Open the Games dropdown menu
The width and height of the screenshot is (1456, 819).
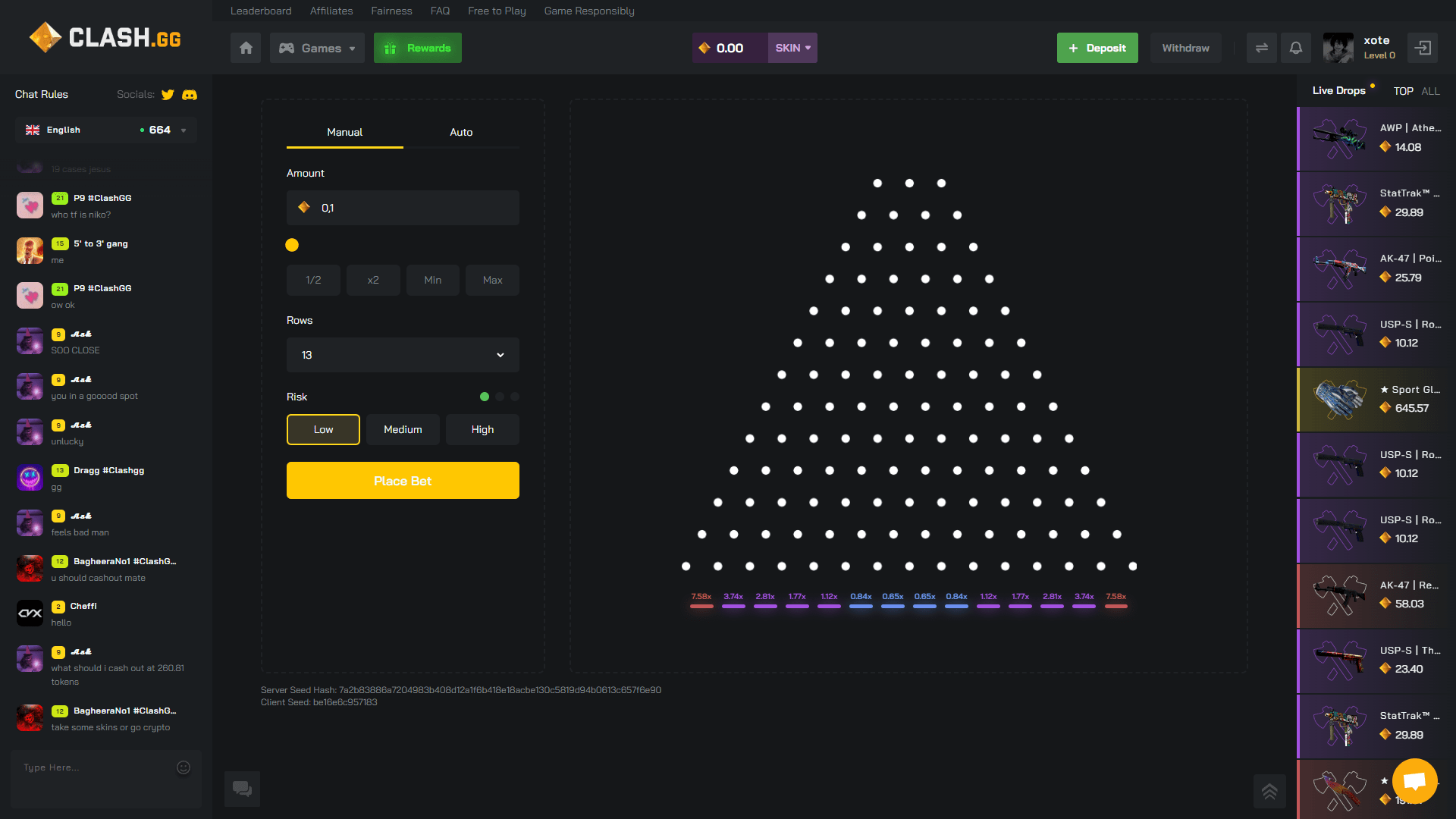(x=317, y=48)
